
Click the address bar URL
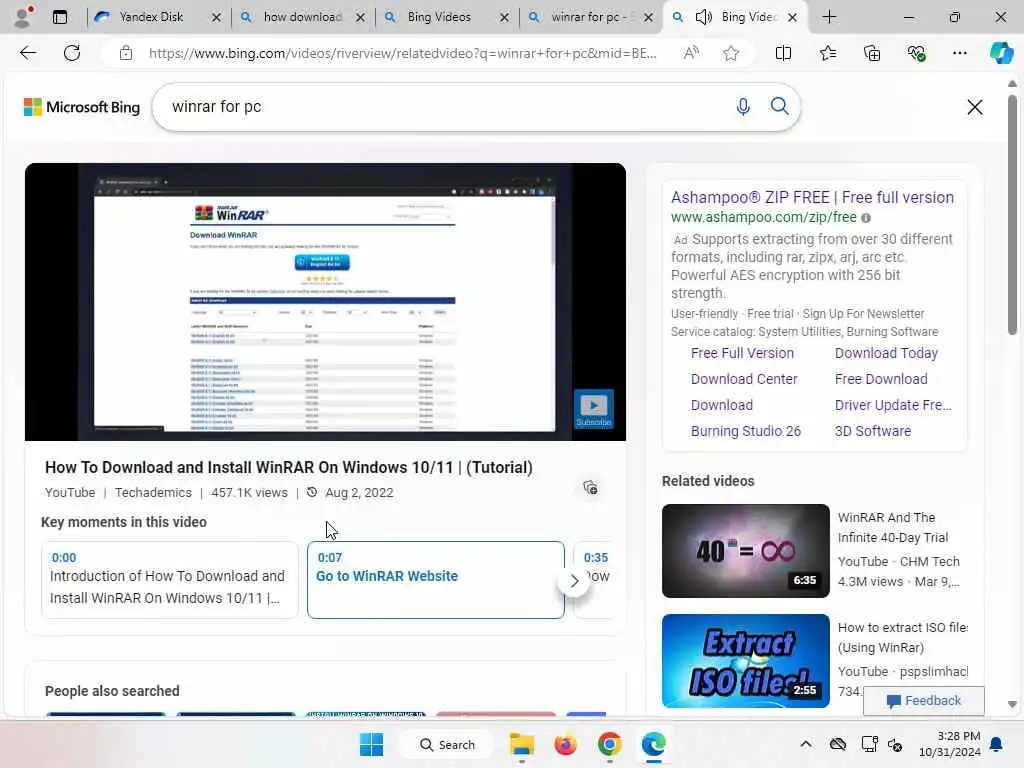coord(402,53)
